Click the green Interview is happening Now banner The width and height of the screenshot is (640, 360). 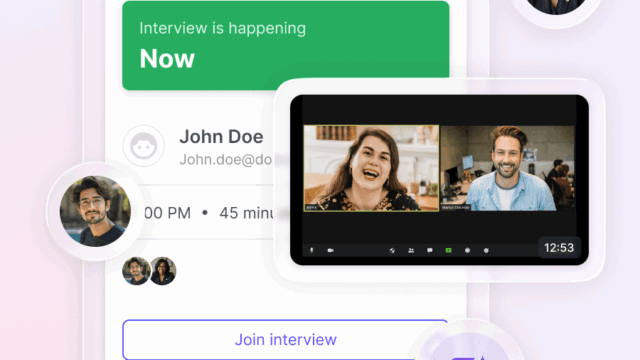tap(286, 45)
